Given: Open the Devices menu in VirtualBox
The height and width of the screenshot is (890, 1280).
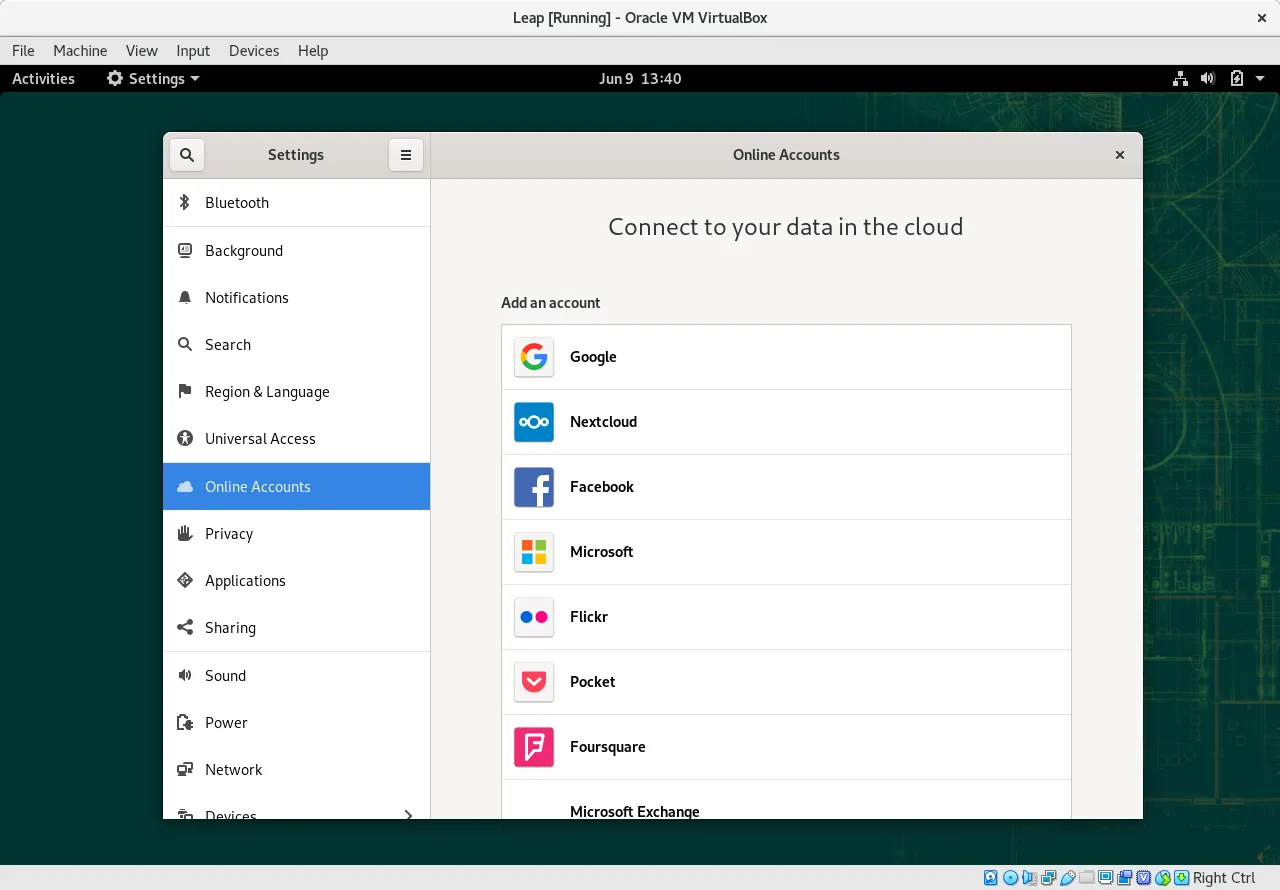Looking at the screenshot, I should click(x=254, y=51).
